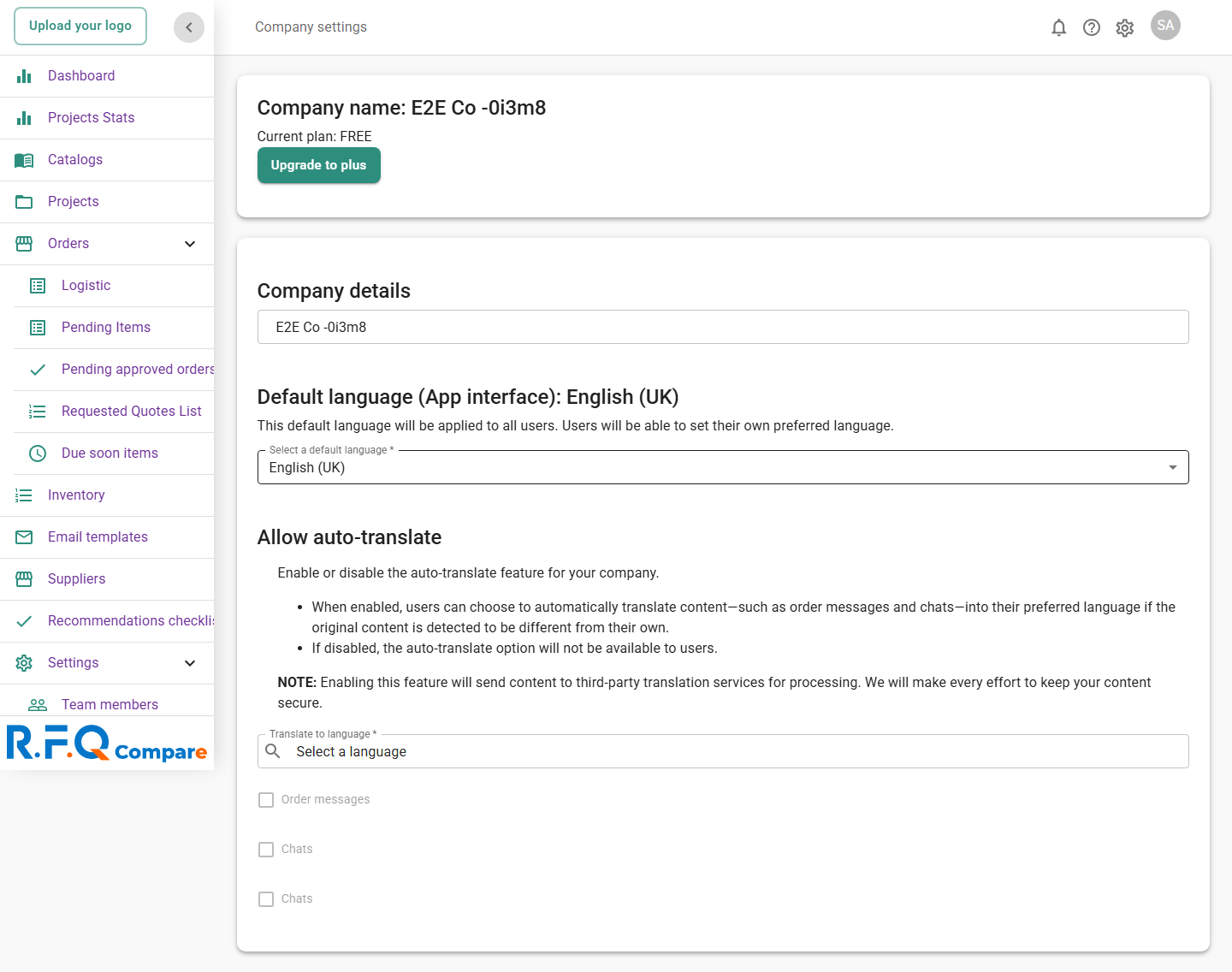The height and width of the screenshot is (972, 1232).
Task: Open the English (UK) language selector
Action: pyautogui.click(x=723, y=467)
